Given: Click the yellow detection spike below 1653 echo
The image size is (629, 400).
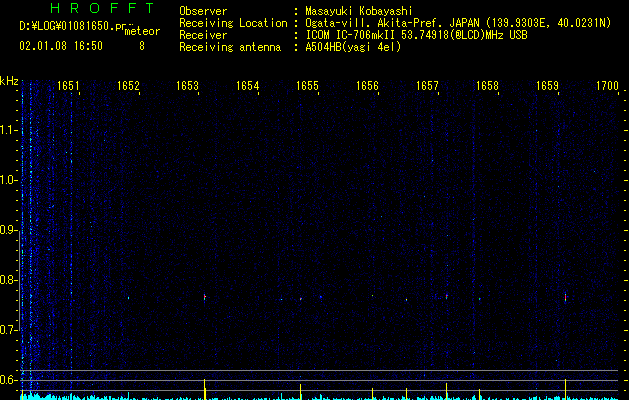Looking at the screenshot, I should (x=205, y=389).
